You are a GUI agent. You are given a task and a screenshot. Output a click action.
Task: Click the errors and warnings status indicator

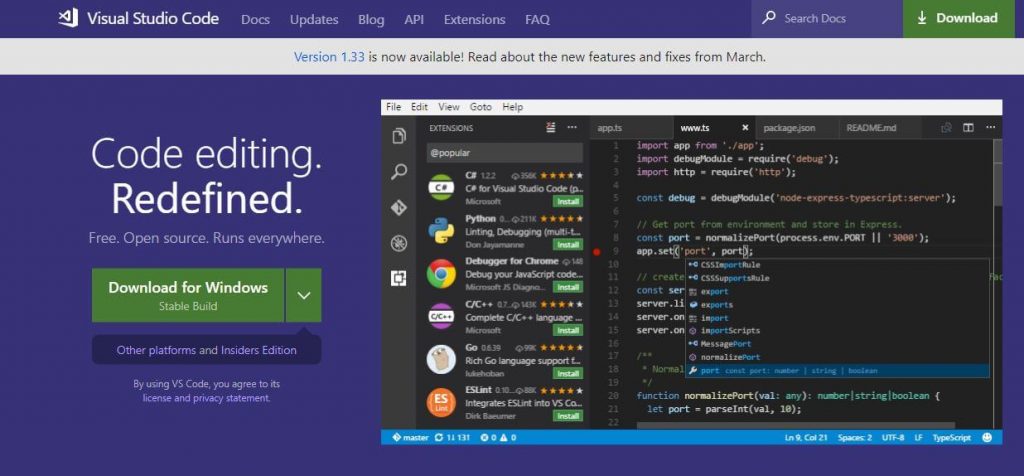(498, 437)
